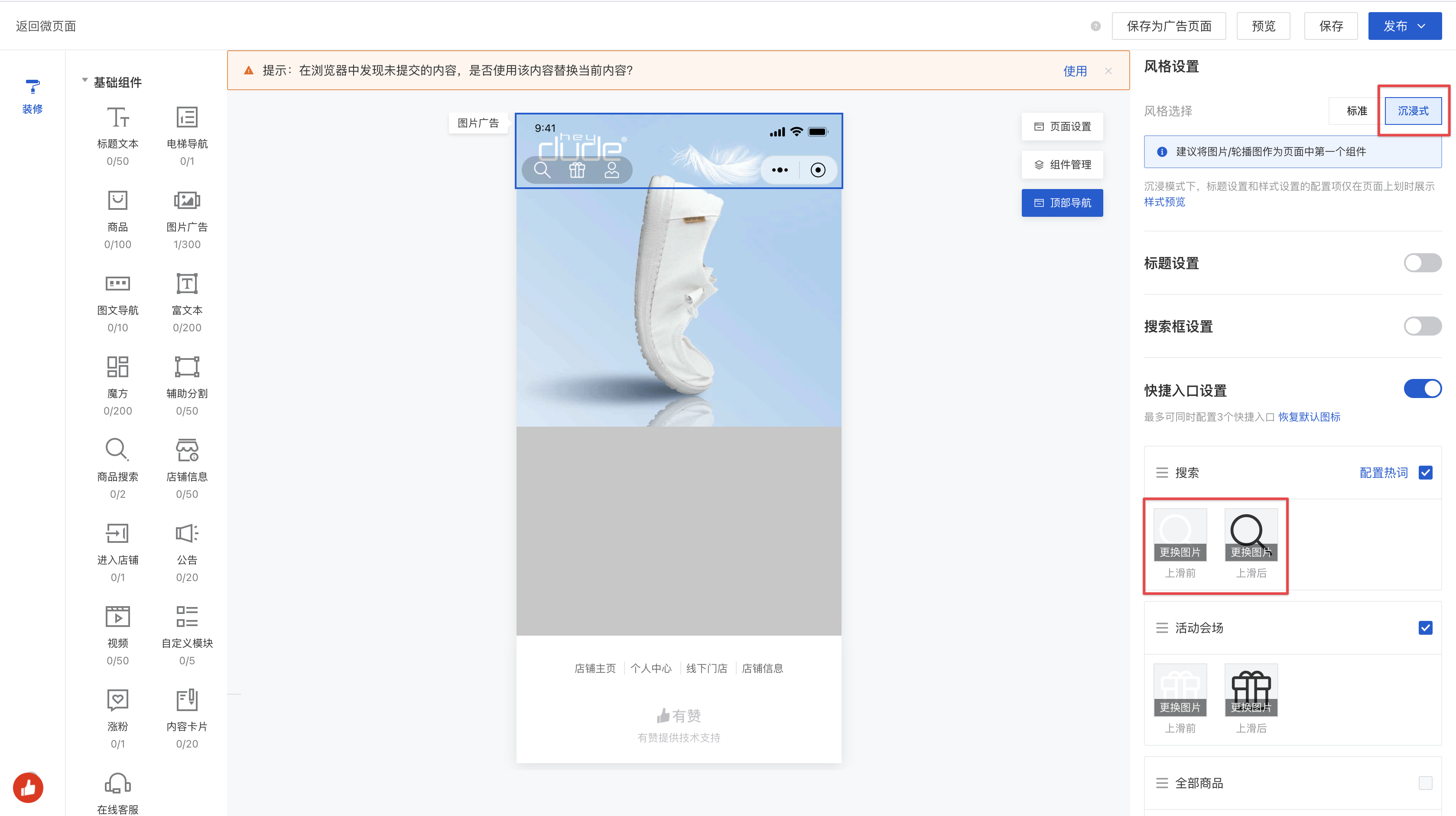Check the 全部商品 checkbox
Screen dimensions: 1456x816
(1425, 783)
